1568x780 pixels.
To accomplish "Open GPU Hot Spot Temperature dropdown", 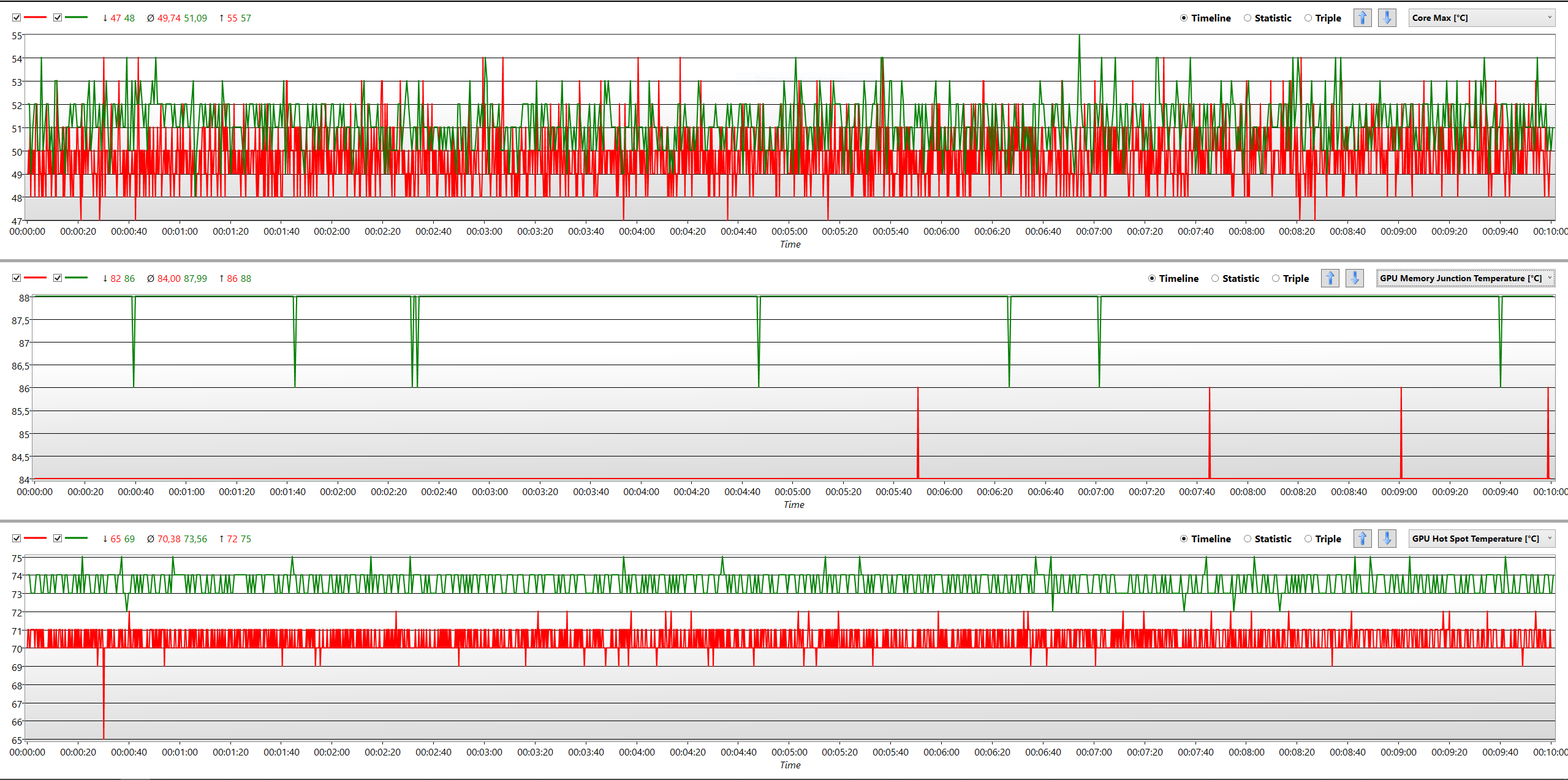I will [1483, 539].
